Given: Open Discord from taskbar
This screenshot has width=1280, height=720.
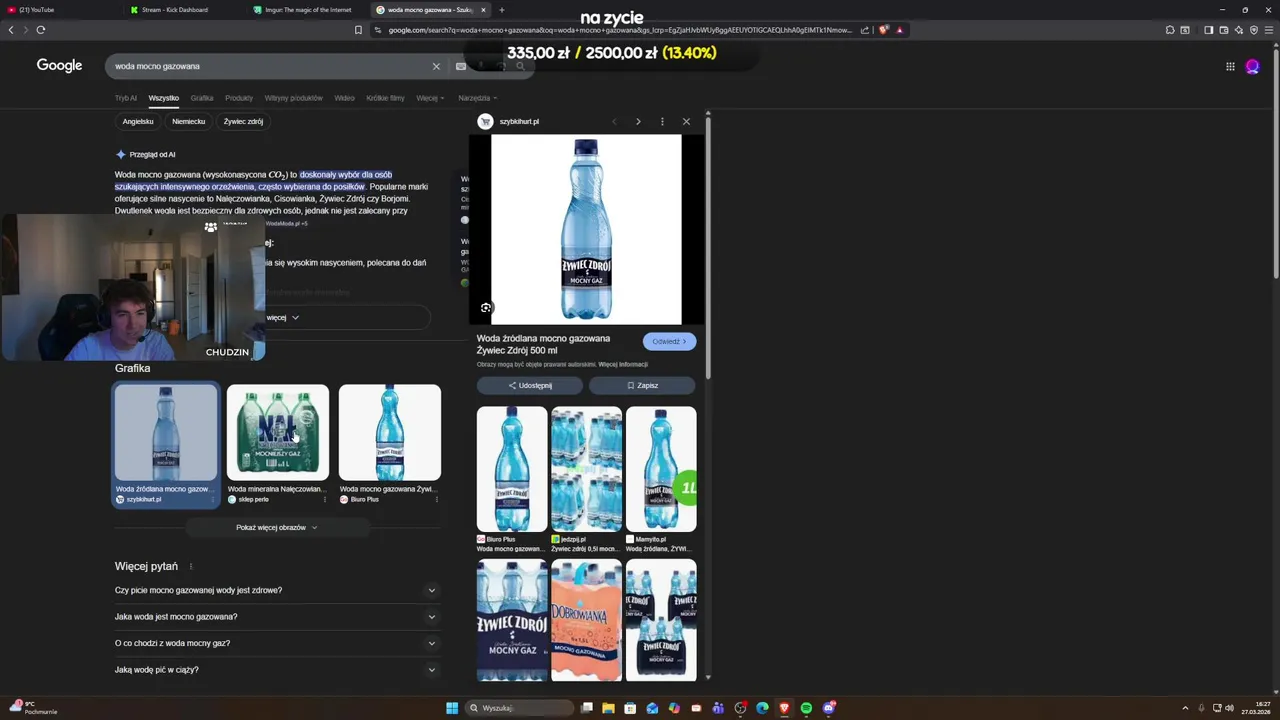Looking at the screenshot, I should [x=828, y=708].
